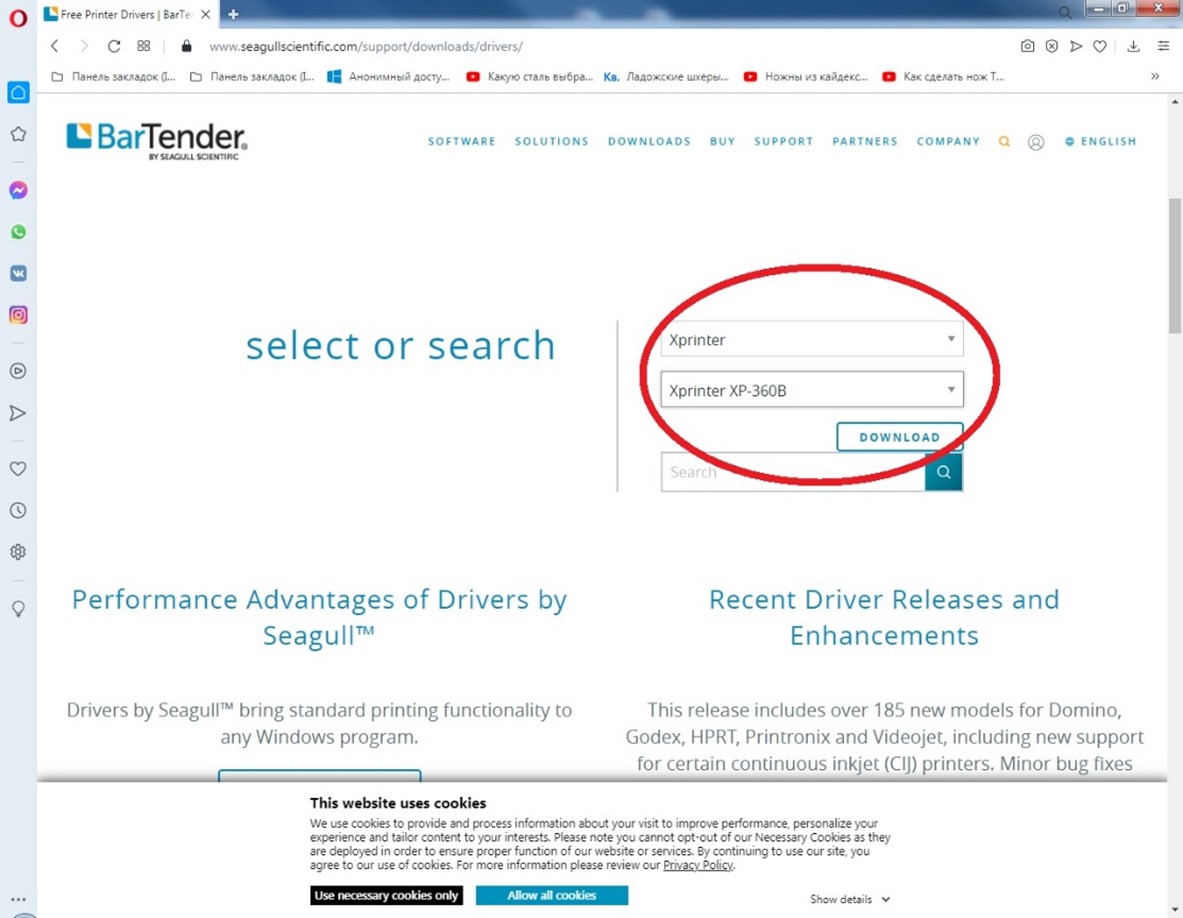Open the Xprinter XP-360B model dropdown
1183x918 pixels.
[x=812, y=390]
